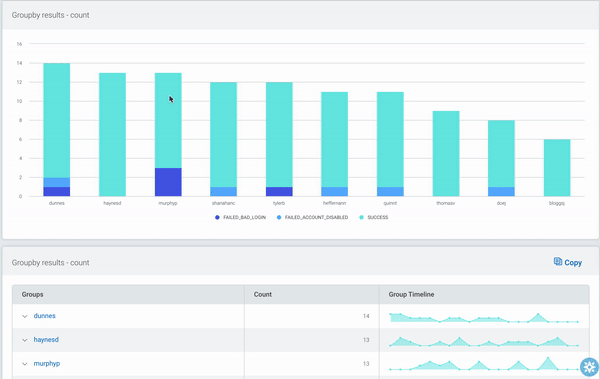
Task: Sort by the Groups column header
Action: pos(33,294)
